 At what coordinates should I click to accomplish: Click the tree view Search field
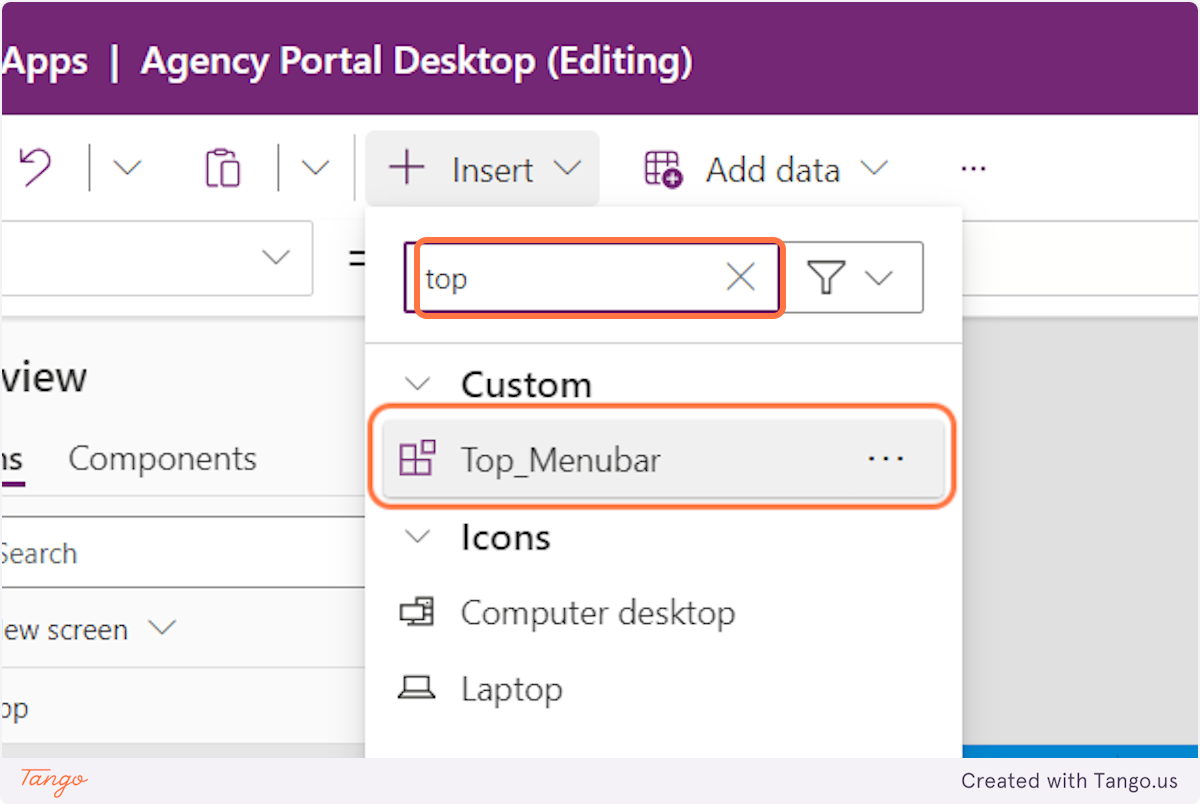(183, 553)
